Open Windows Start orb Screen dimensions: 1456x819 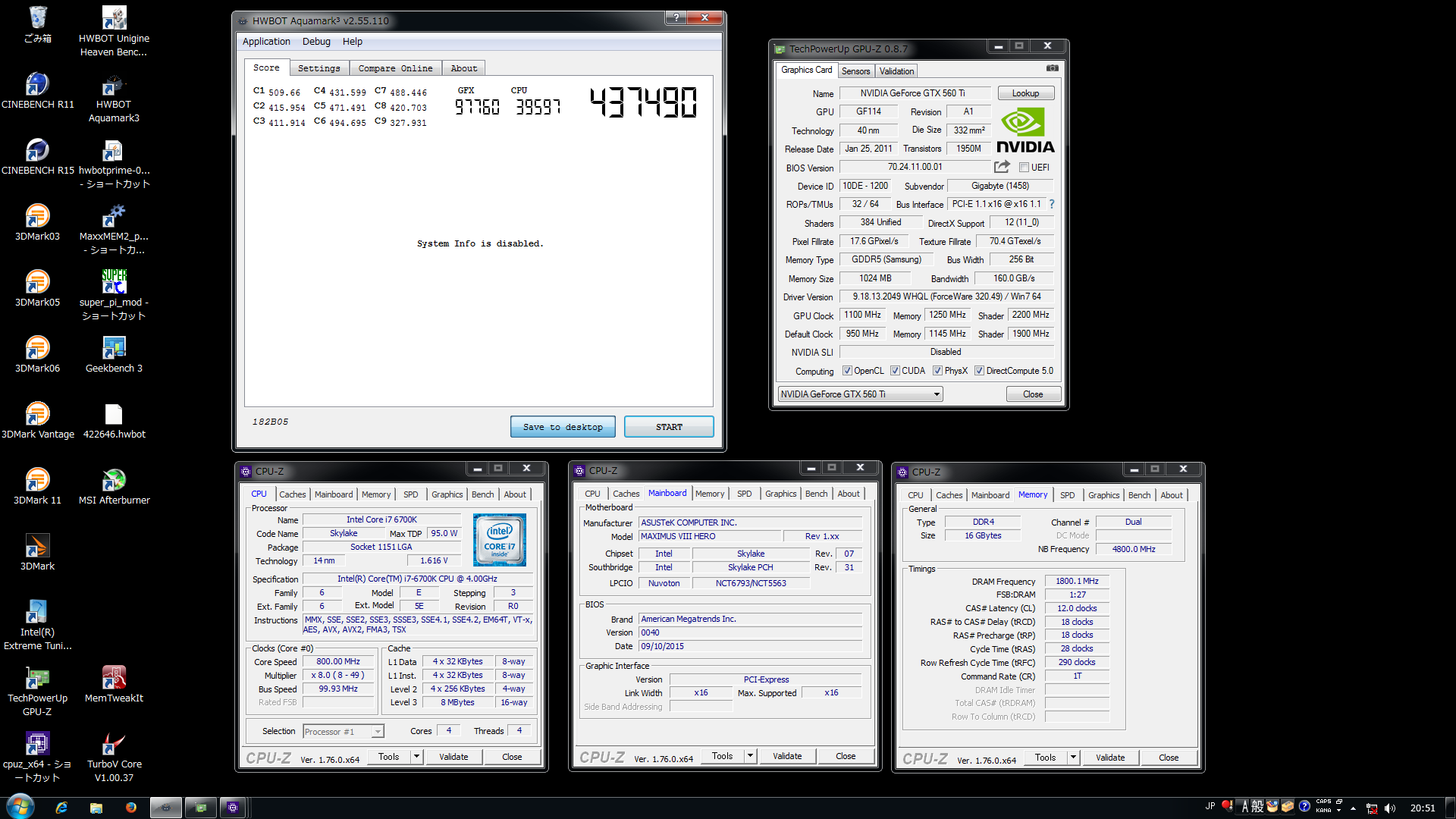pos(20,806)
